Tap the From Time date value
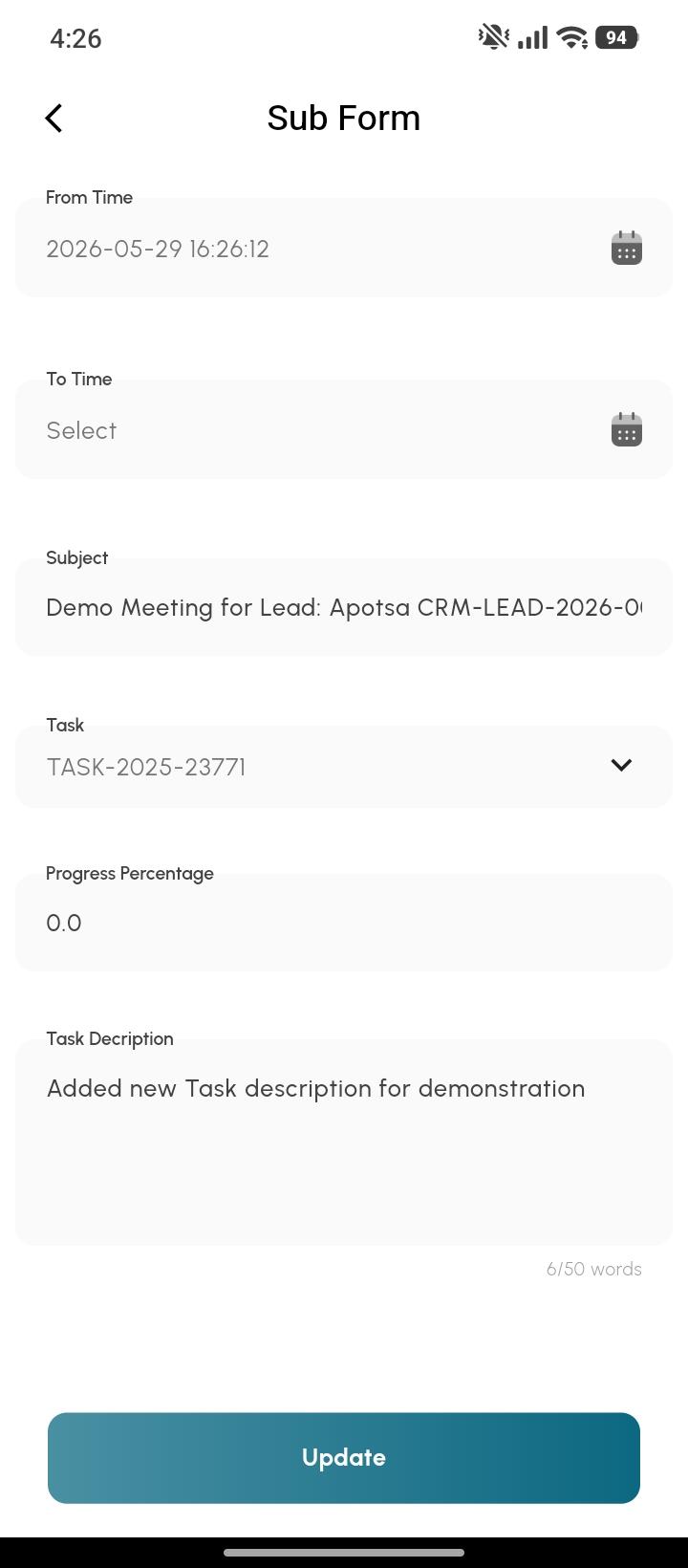688x1568 pixels. point(158,249)
